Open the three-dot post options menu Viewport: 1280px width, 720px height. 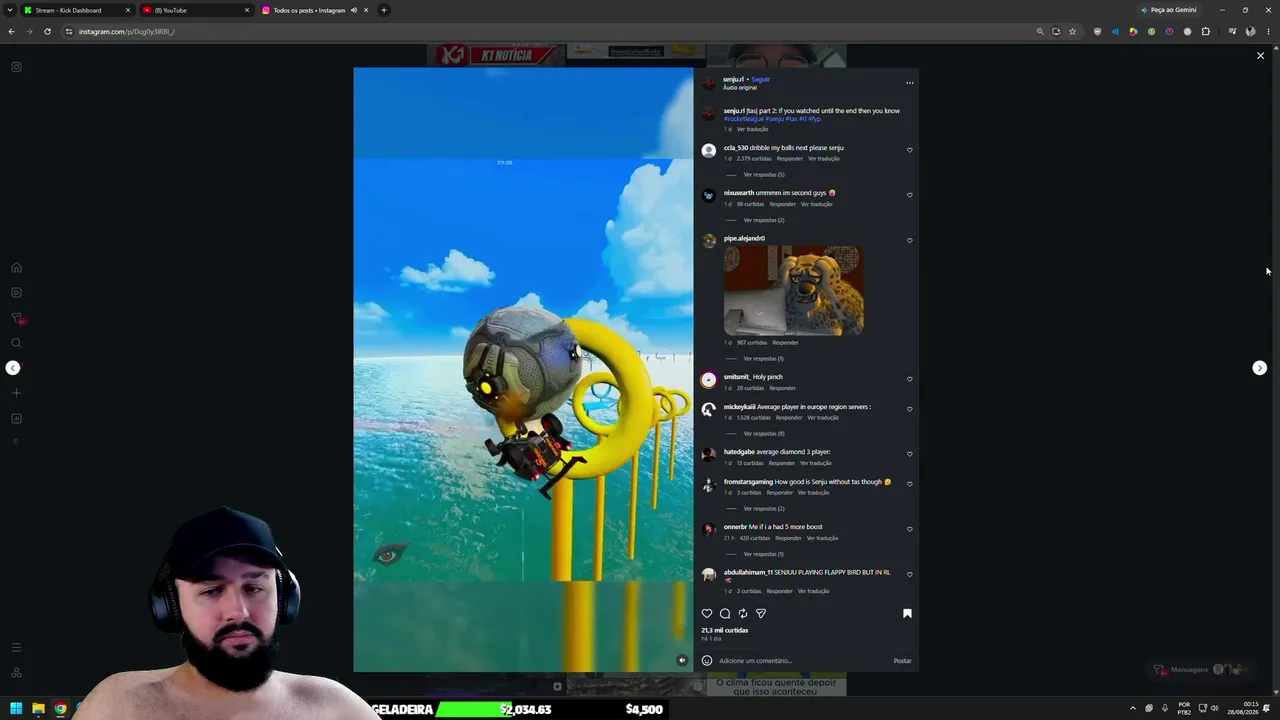[909, 83]
